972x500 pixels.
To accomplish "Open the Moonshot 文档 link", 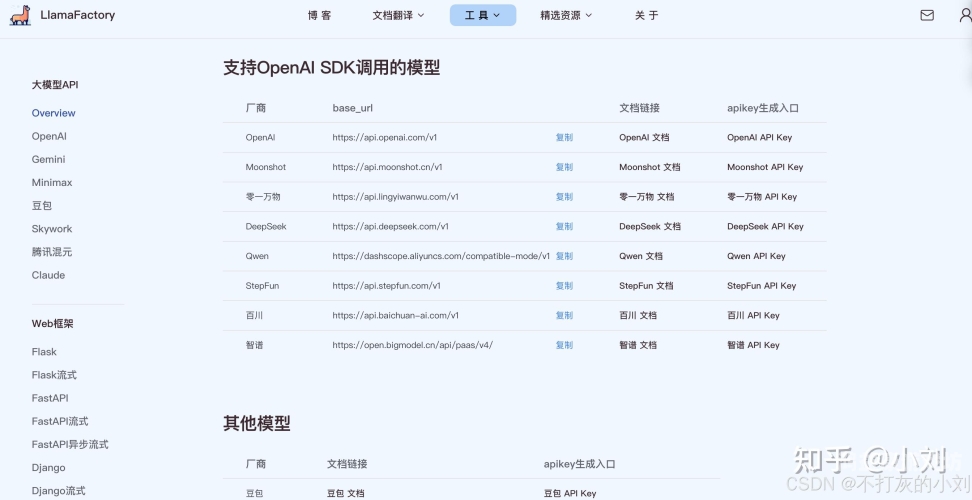I will pyautogui.click(x=650, y=167).
